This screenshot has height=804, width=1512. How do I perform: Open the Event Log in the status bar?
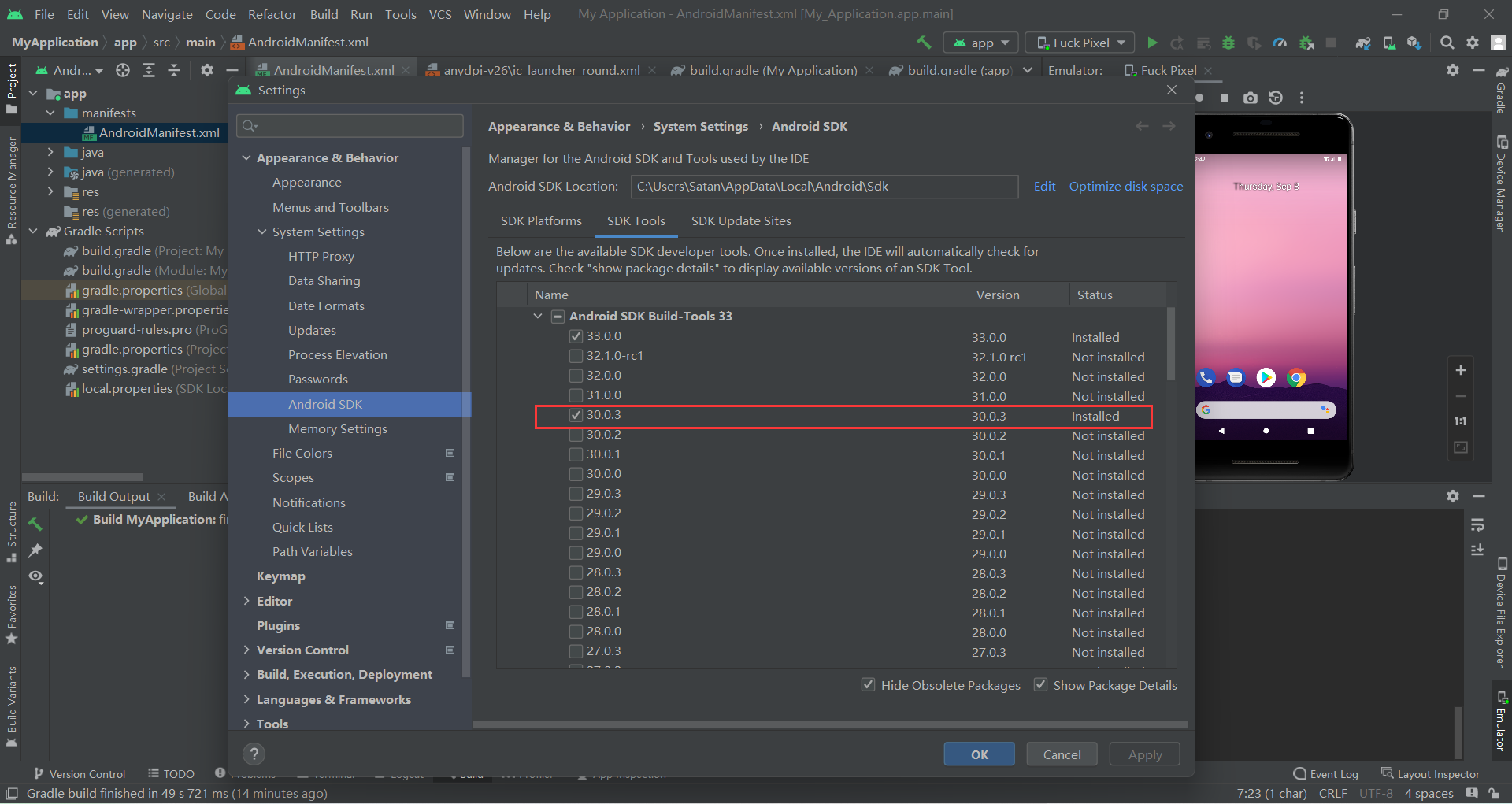[1325, 774]
